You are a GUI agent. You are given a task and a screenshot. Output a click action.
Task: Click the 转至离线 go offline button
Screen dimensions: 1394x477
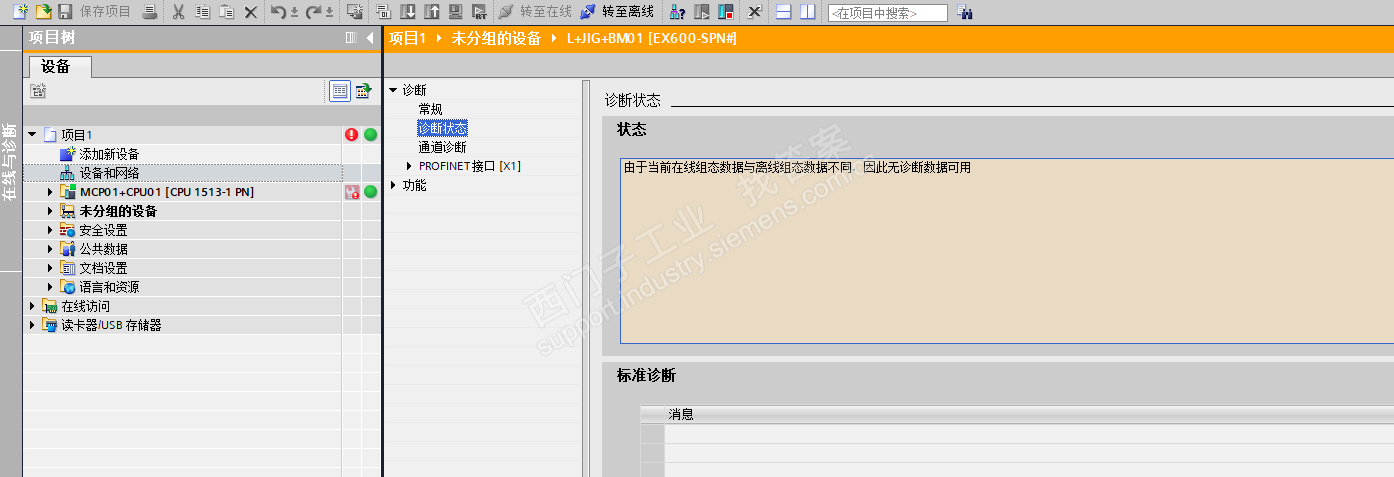tap(617, 12)
